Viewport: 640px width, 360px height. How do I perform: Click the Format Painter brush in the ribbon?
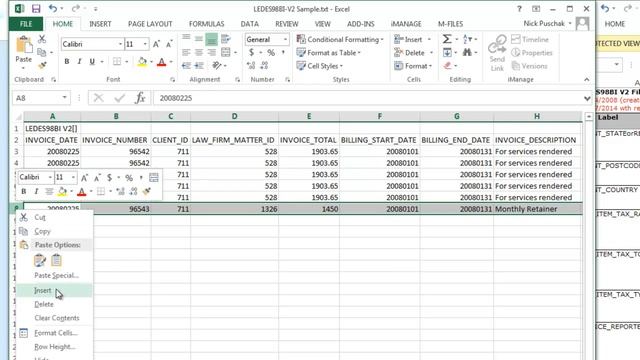coord(42,65)
